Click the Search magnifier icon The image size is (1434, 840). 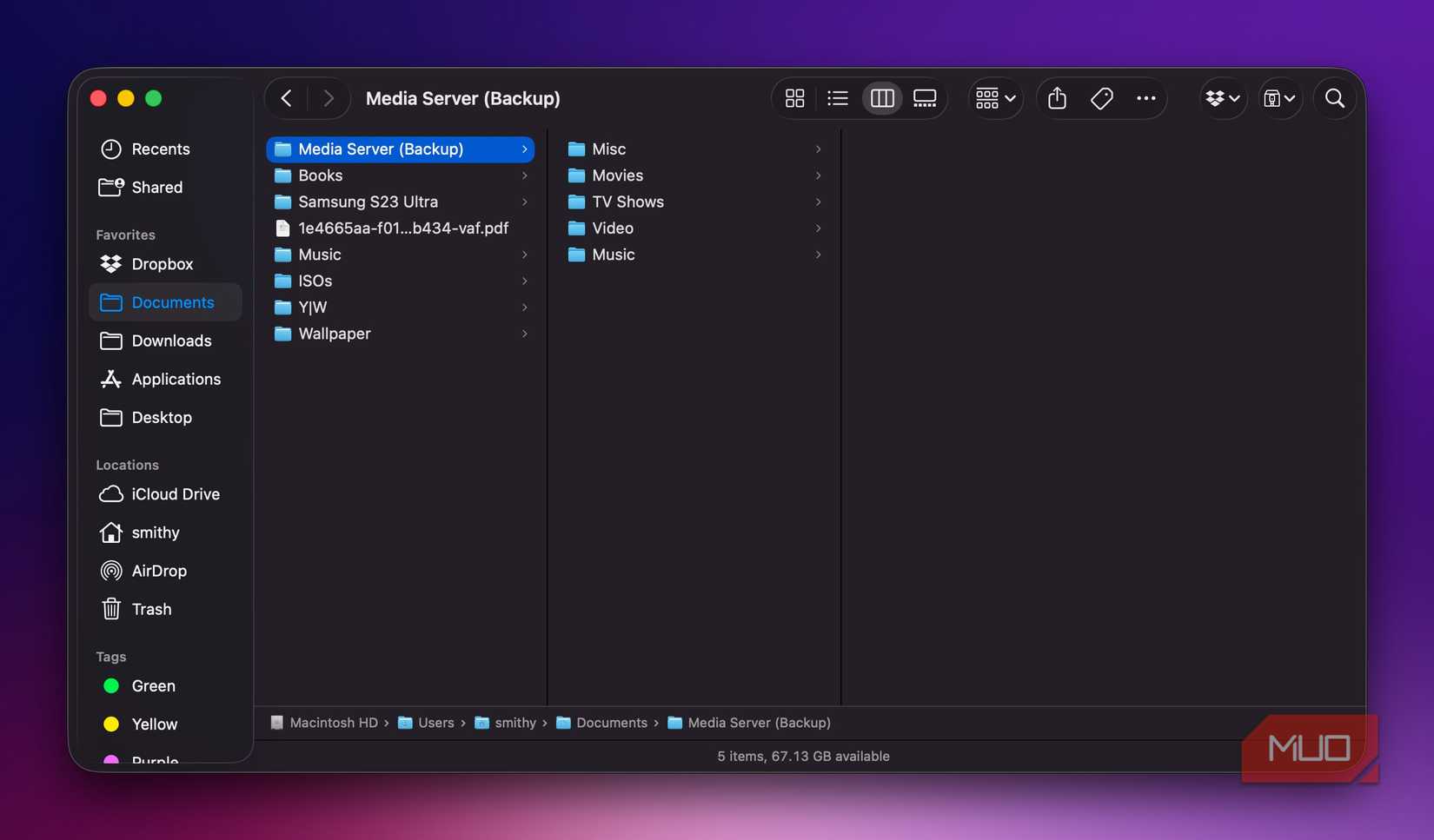pyautogui.click(x=1335, y=99)
